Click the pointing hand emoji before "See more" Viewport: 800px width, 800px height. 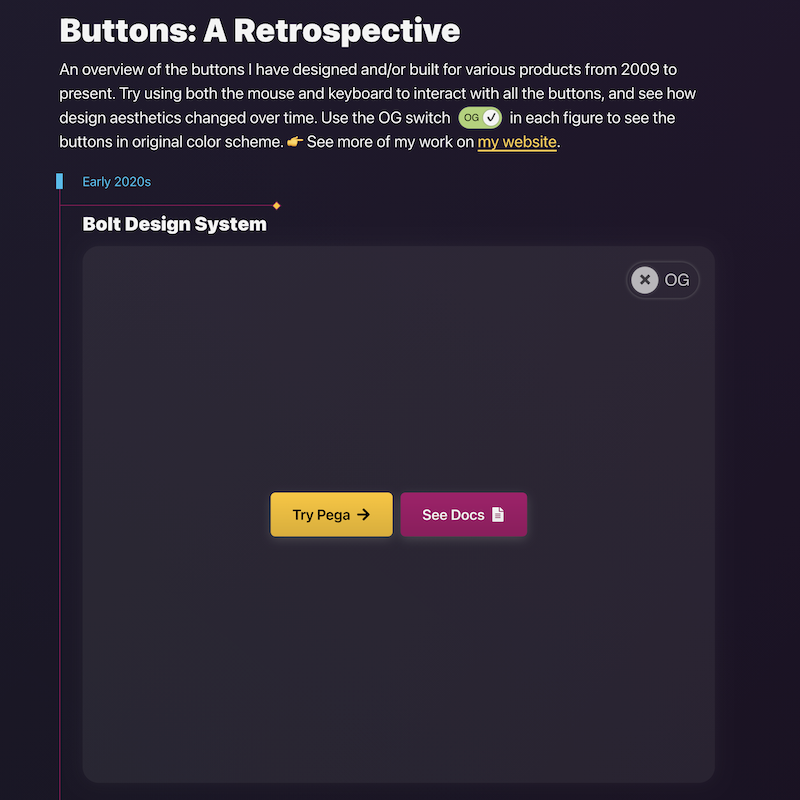(x=294, y=142)
